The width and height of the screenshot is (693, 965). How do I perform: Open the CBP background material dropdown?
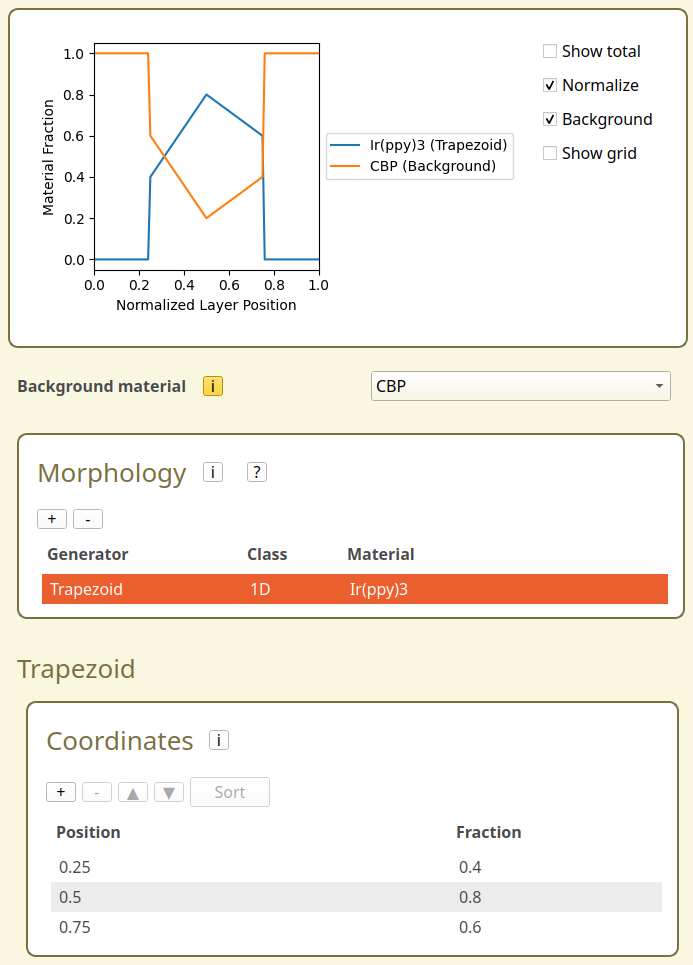(520, 386)
